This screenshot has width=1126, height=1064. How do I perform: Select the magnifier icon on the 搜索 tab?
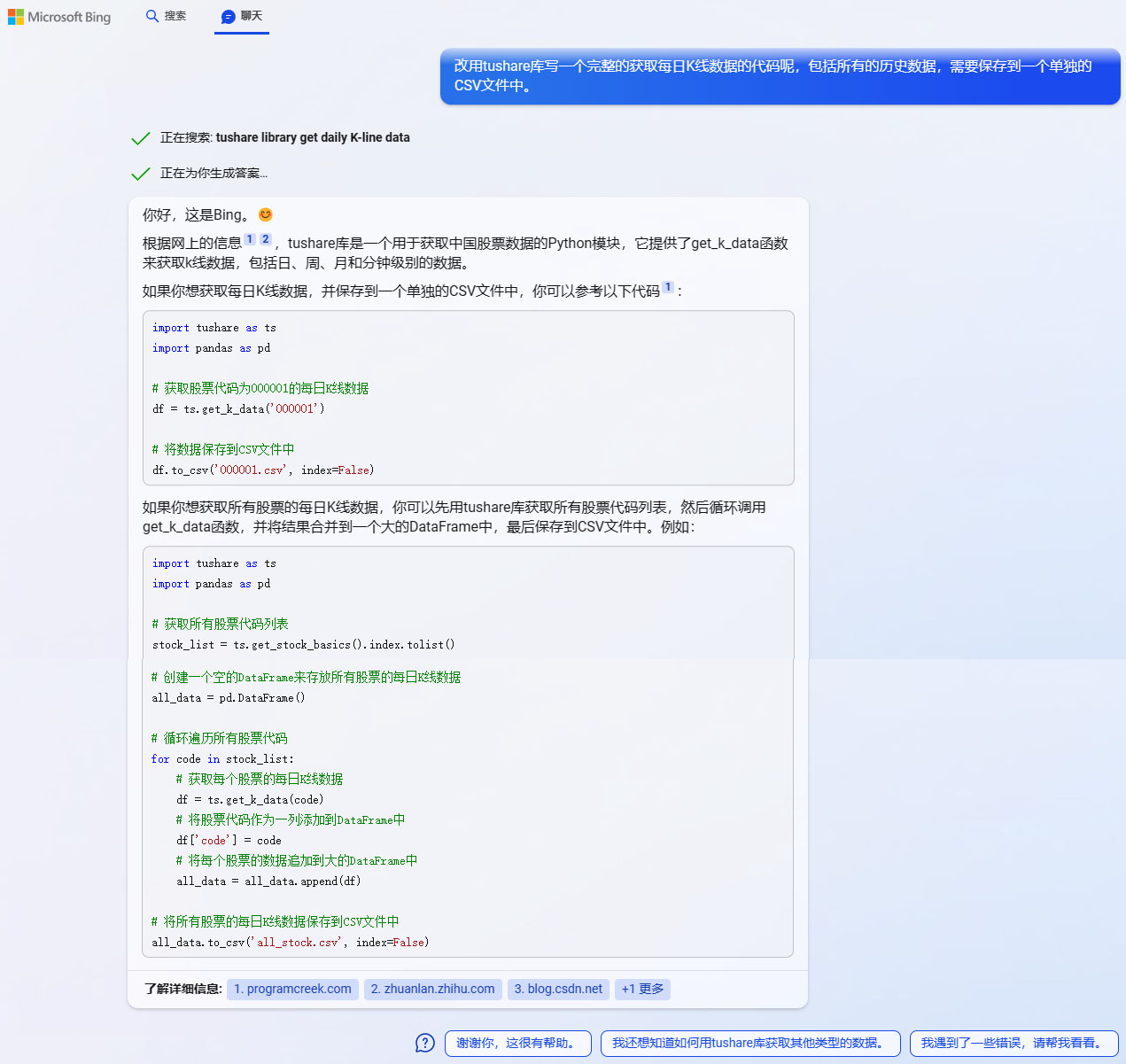(151, 15)
